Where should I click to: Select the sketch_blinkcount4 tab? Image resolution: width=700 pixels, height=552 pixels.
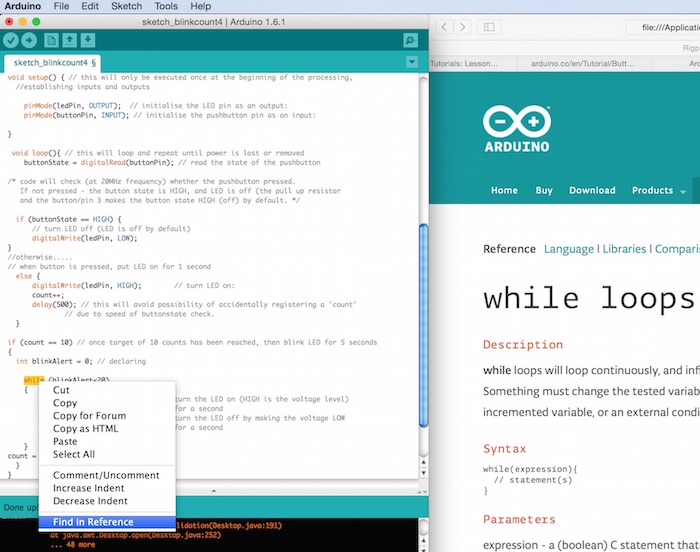[x=51, y=63]
